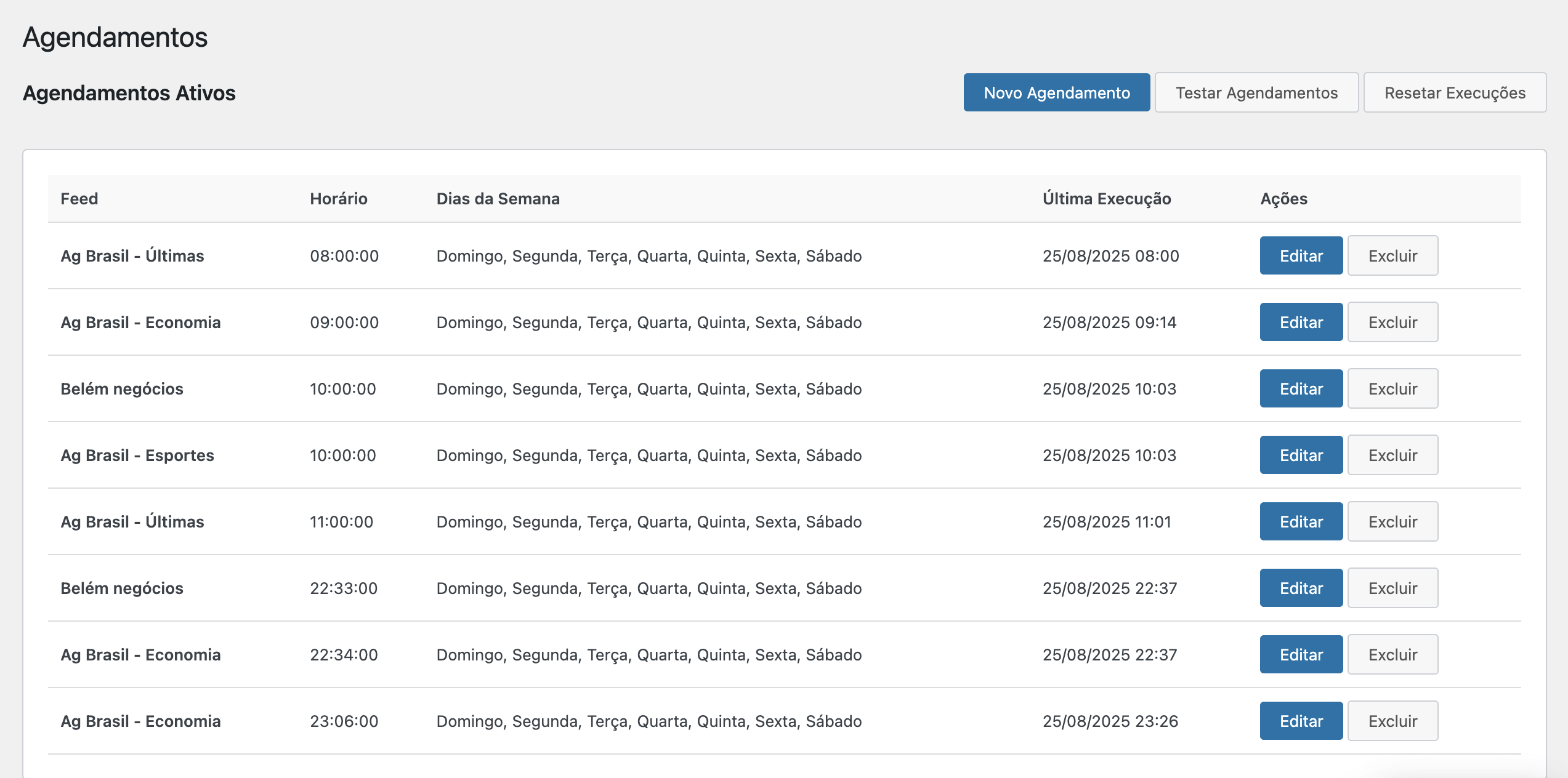Edit the 23:06:00 Ag Brasil - Economia schedule
Image resolution: width=1568 pixels, height=778 pixels.
point(1301,721)
